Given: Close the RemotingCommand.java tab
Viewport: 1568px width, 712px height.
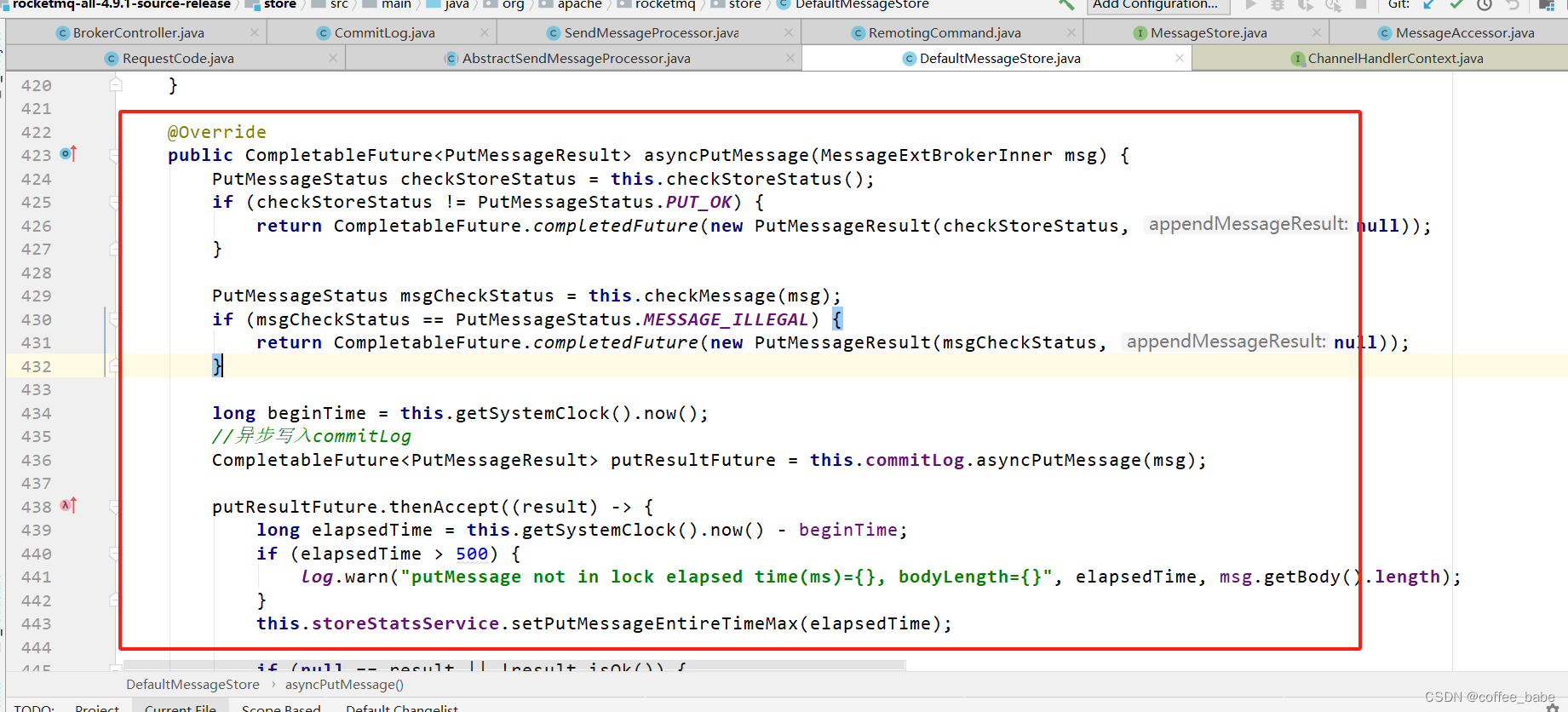Looking at the screenshot, I should pyautogui.click(x=1071, y=32).
